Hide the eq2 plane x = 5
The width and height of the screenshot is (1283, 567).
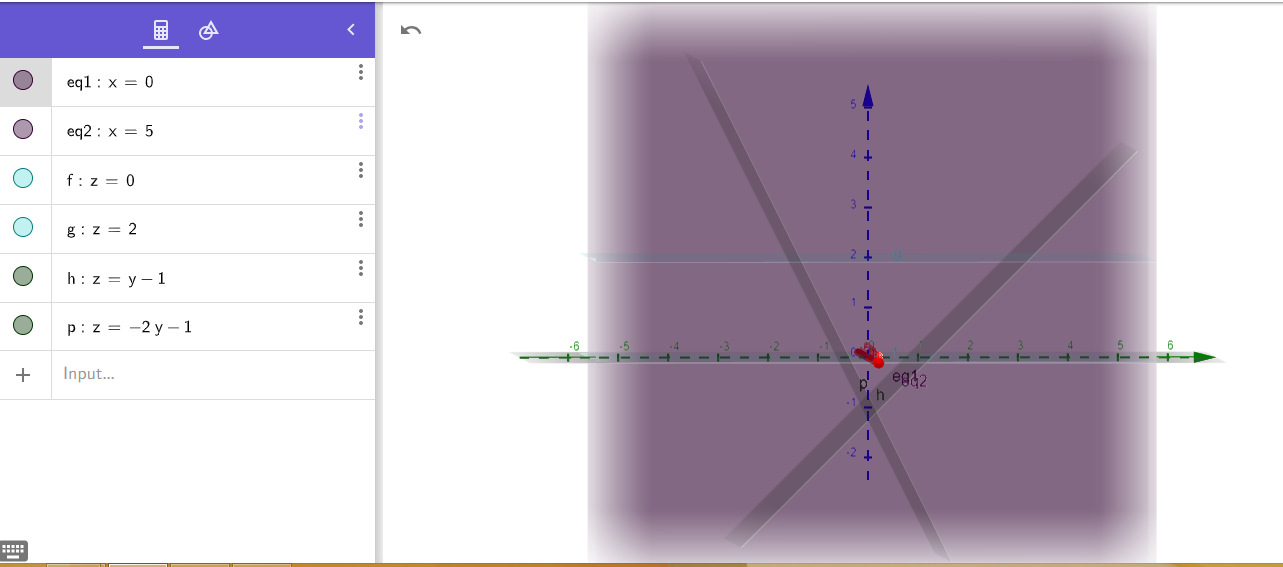23,130
